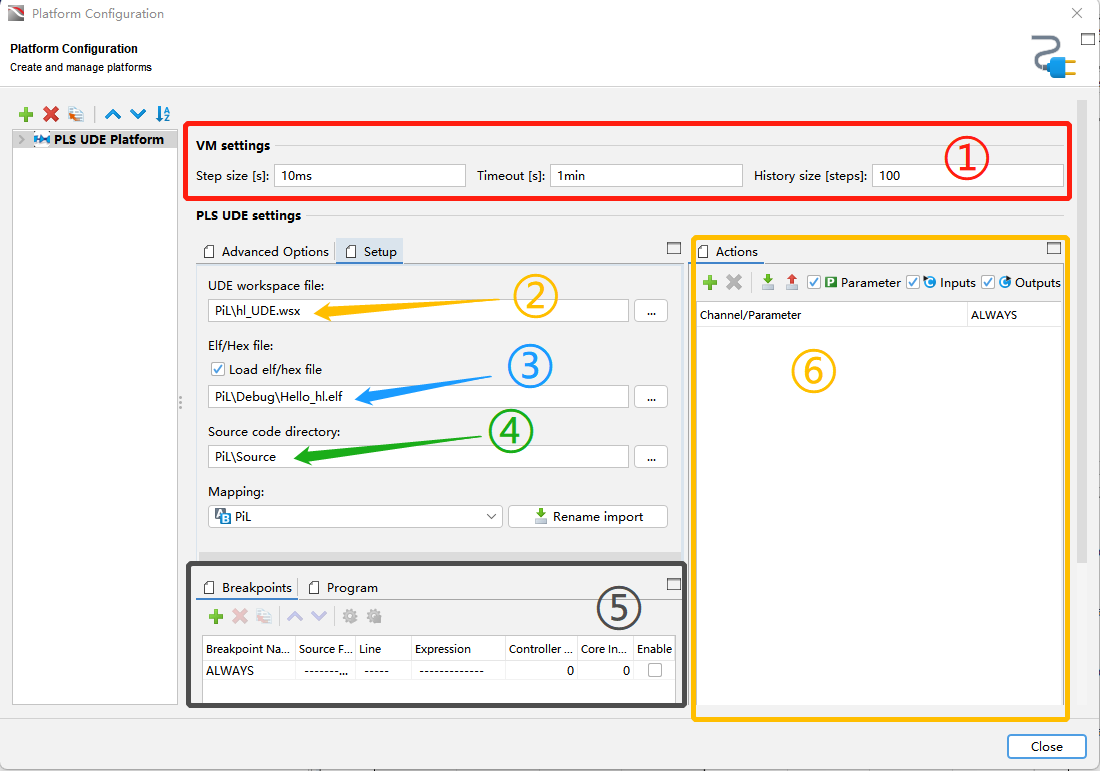Add a new action in Actions panel
Screen dimensions: 1100x771
point(710,283)
